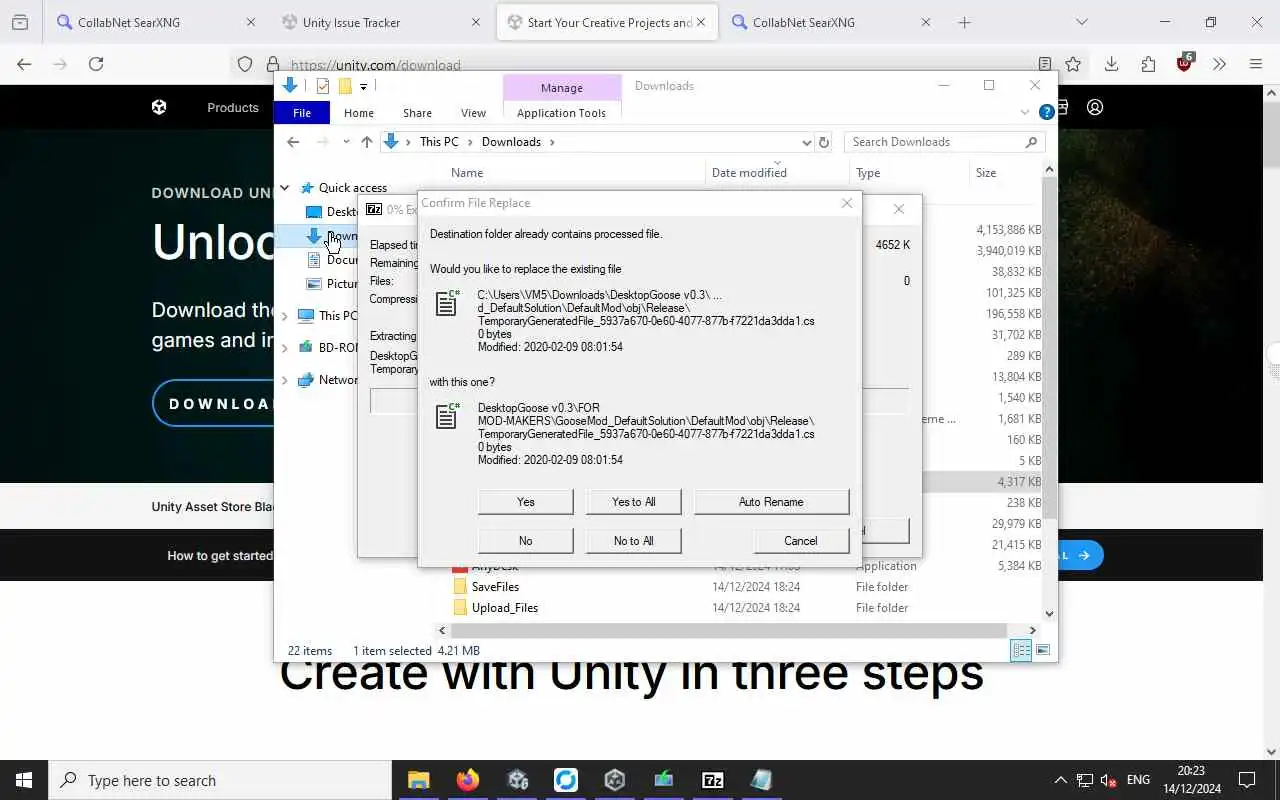Open the File menu in Explorer
Viewport: 1280px width, 800px height.
(302, 113)
